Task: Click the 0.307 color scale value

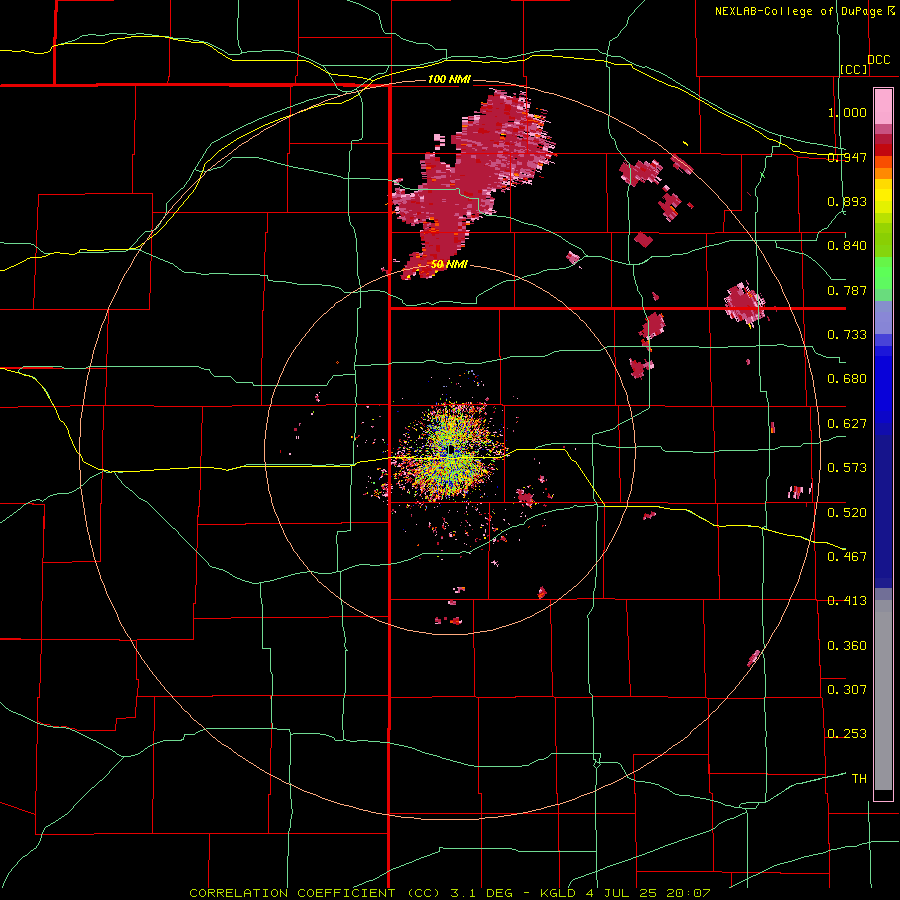Action: coord(847,689)
